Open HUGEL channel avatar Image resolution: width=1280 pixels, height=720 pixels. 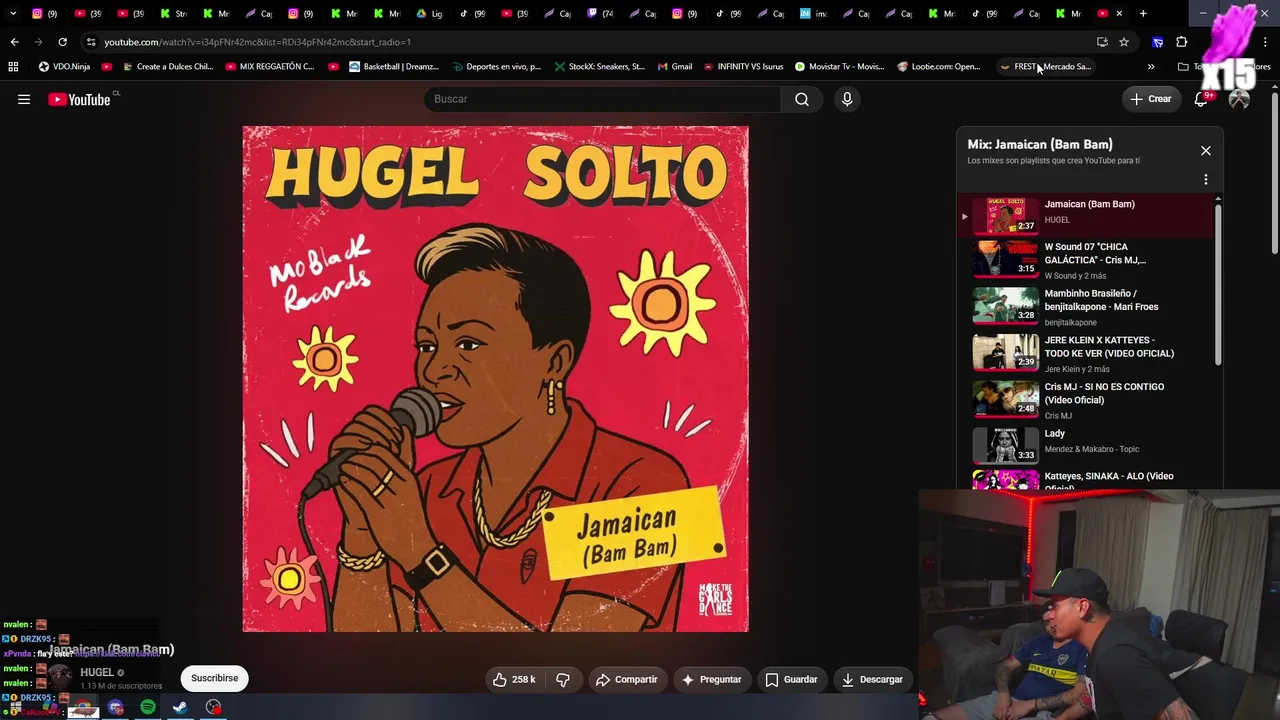coord(60,677)
